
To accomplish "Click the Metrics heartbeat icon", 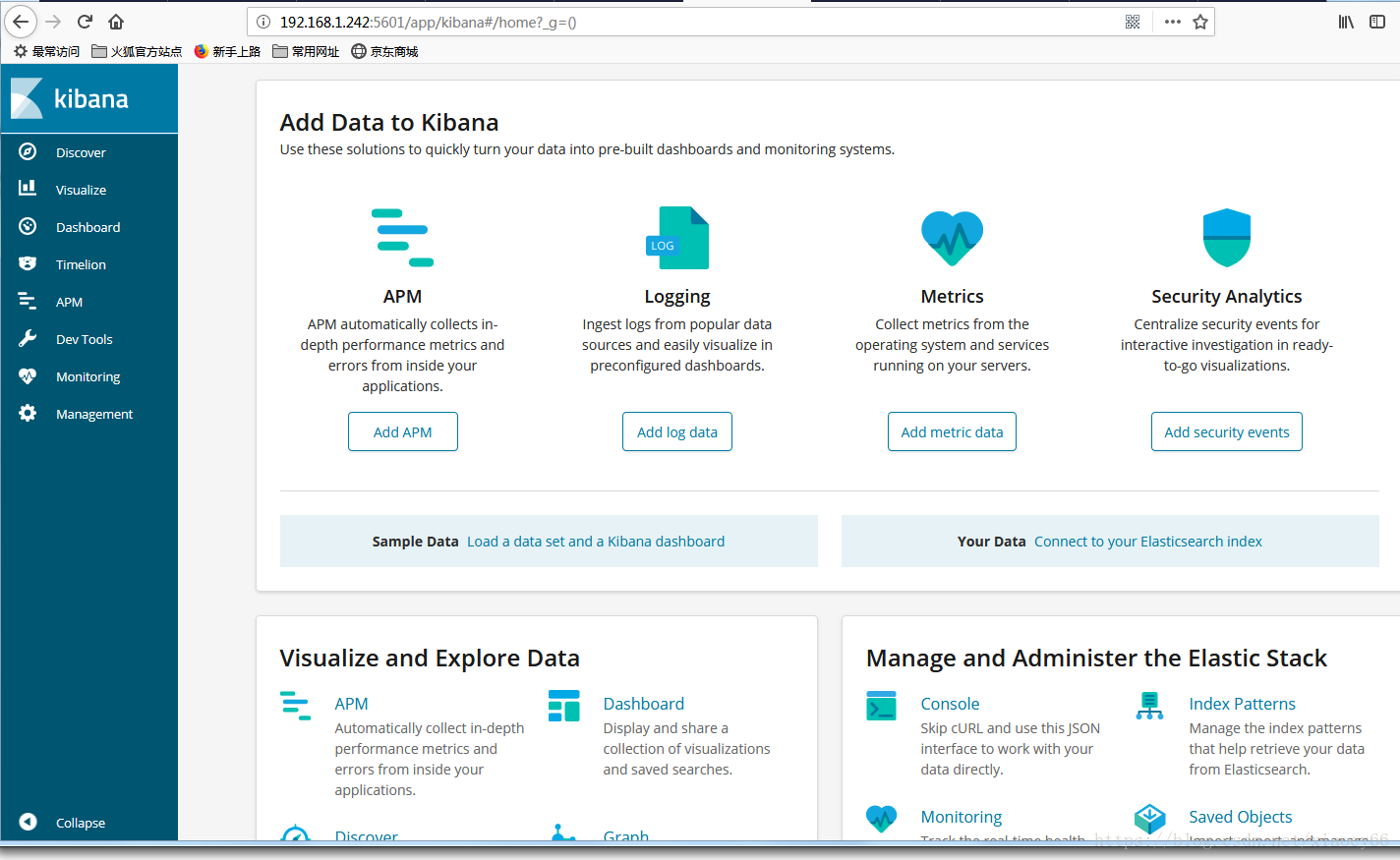I will click(x=952, y=238).
